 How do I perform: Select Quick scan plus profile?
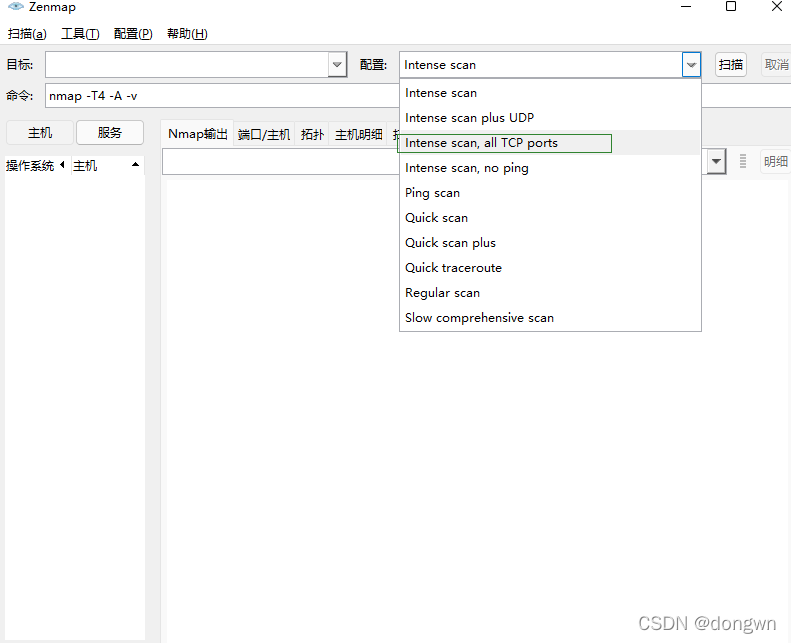coord(550,243)
